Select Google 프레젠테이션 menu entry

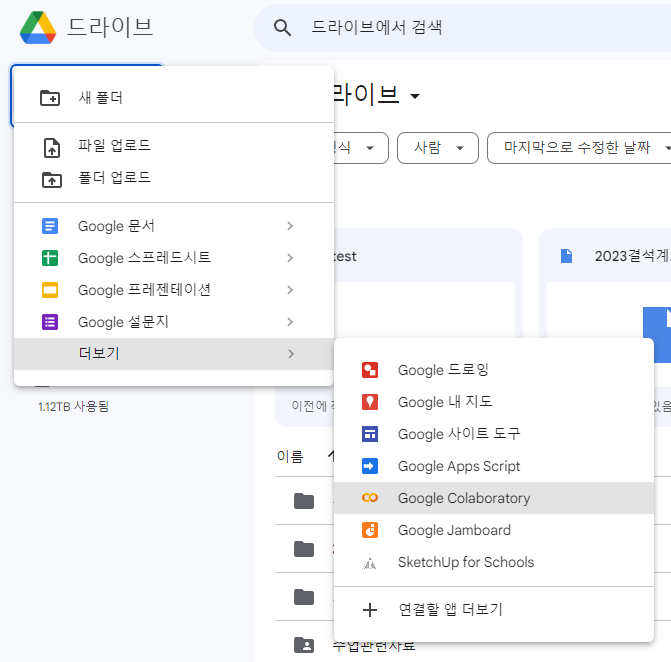pyautogui.click(x=174, y=290)
